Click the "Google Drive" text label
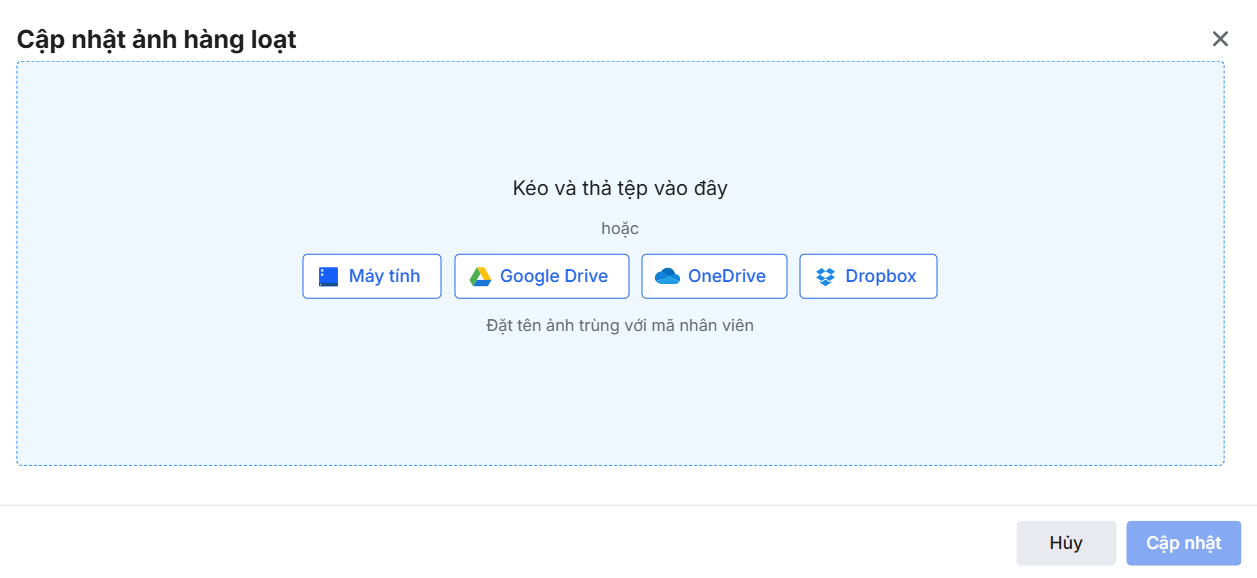 pyautogui.click(x=554, y=276)
